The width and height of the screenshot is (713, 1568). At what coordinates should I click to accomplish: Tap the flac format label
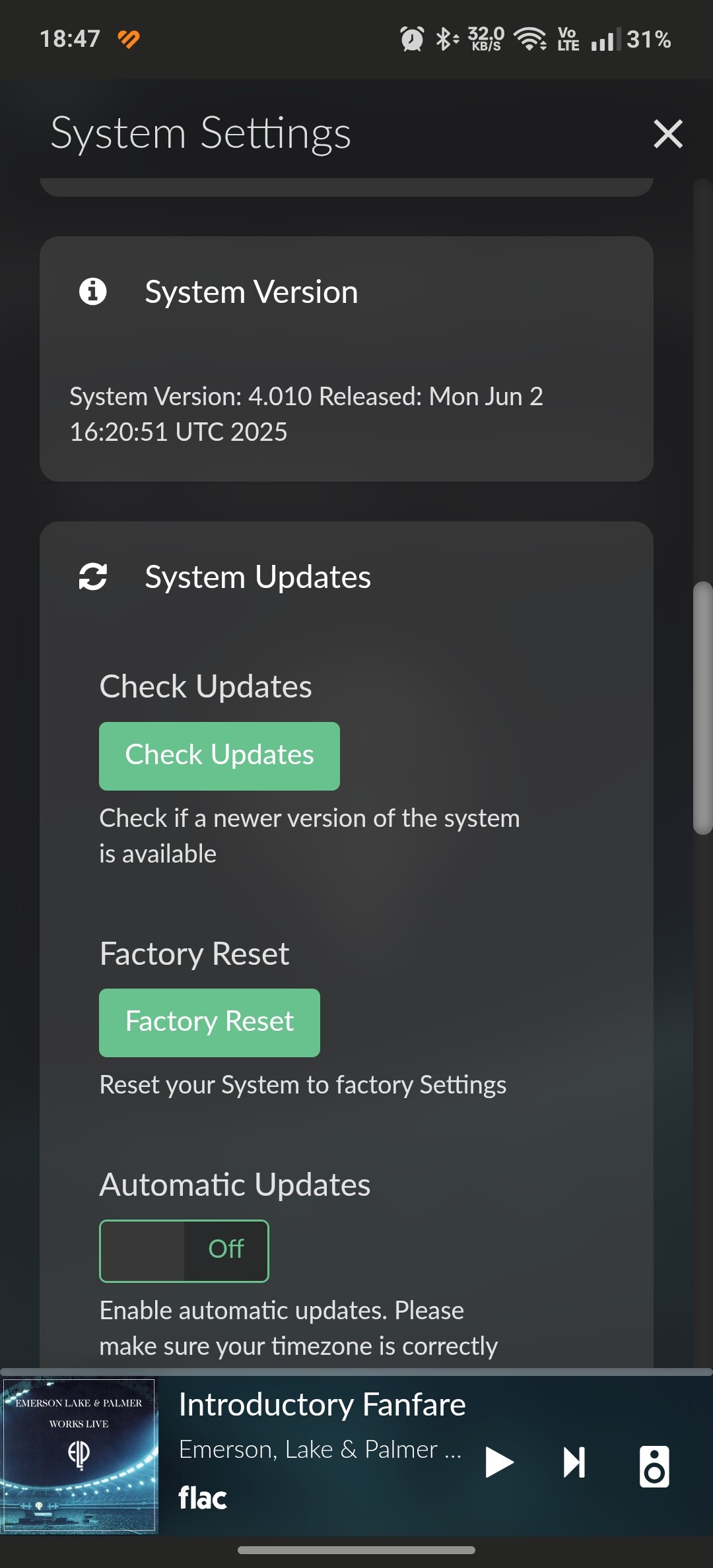coord(202,1497)
